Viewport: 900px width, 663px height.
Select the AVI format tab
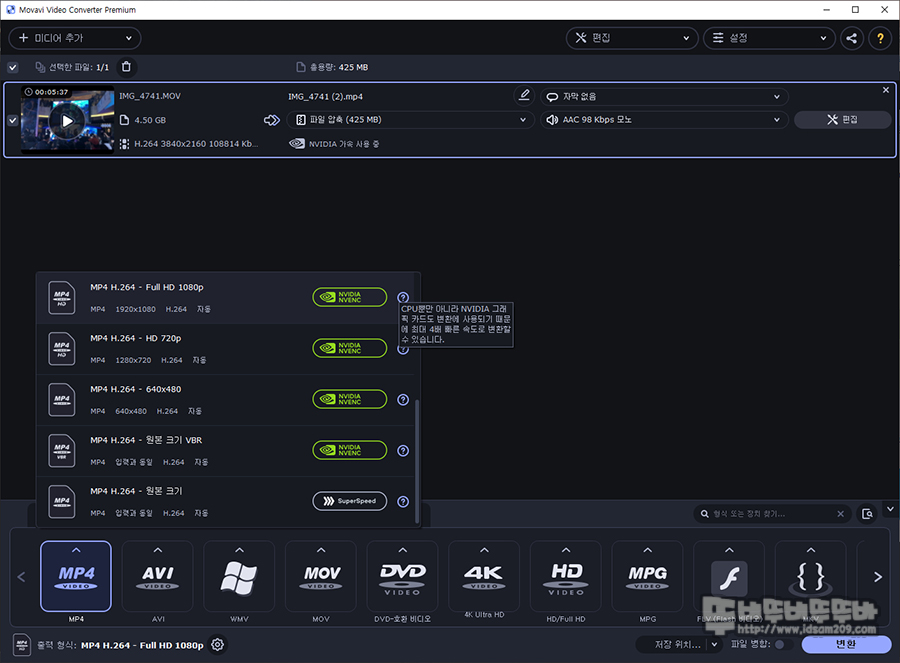[x=158, y=576]
